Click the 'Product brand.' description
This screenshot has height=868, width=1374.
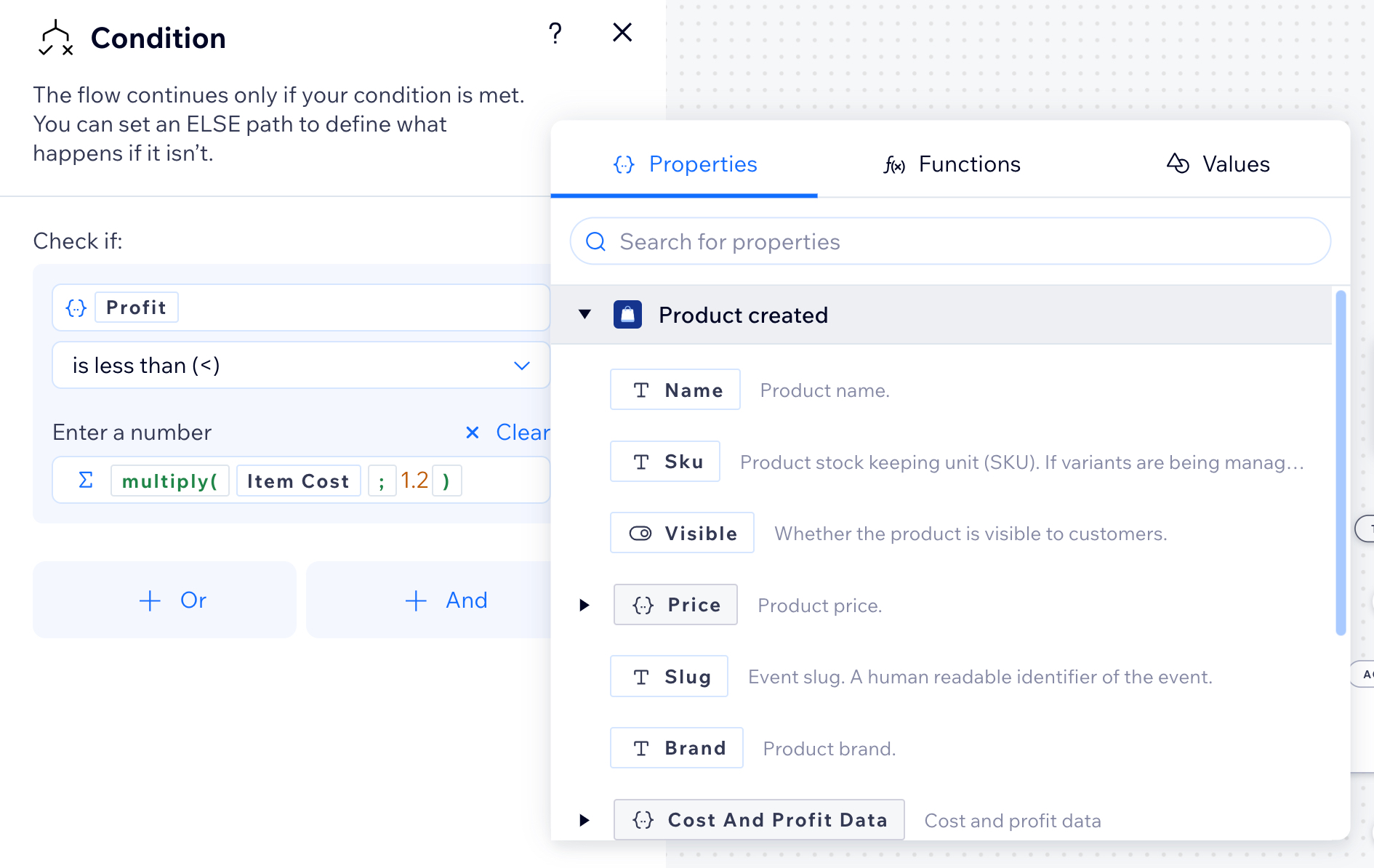coord(829,749)
